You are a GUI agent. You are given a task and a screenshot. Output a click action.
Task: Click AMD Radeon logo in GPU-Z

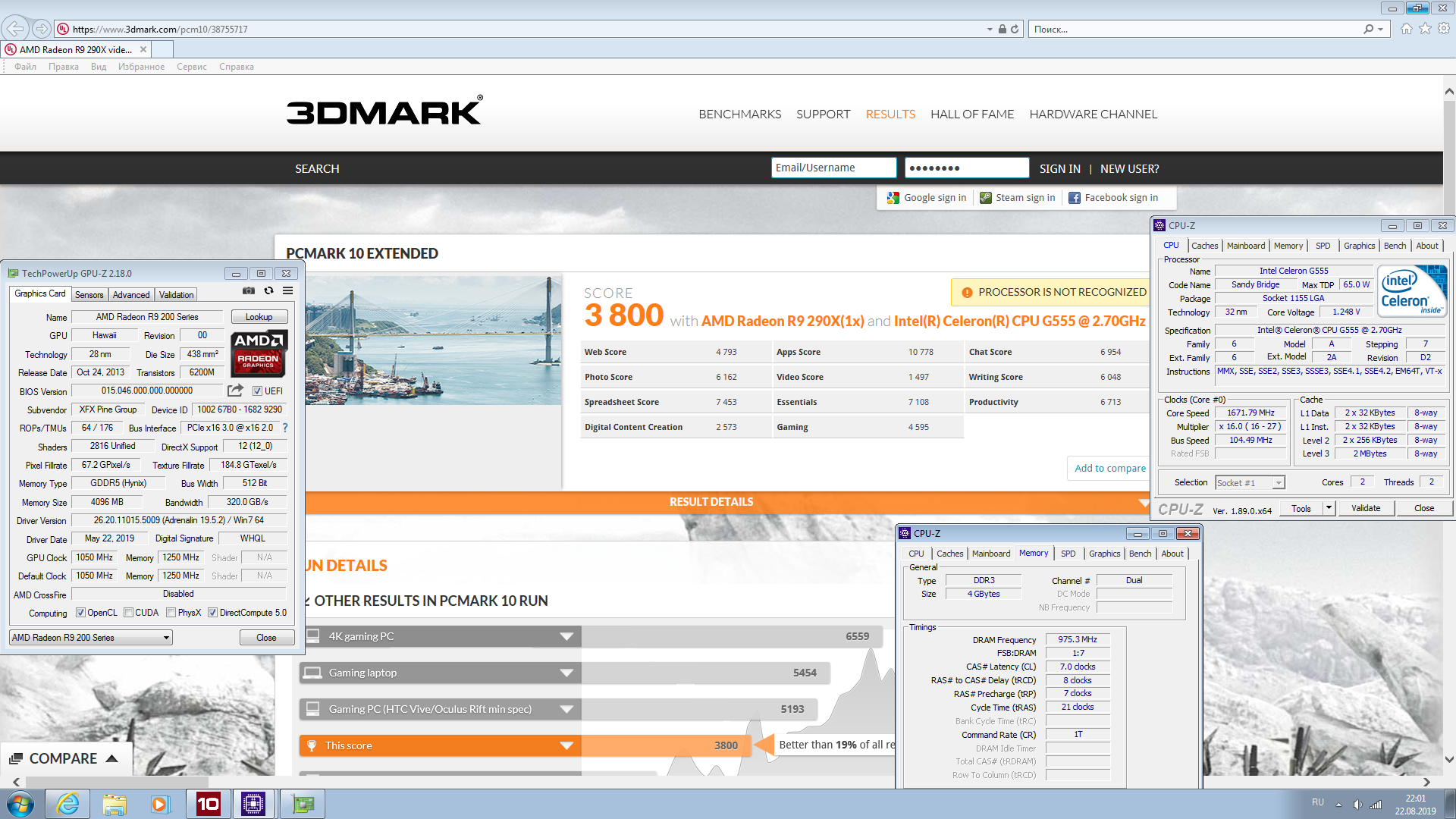[x=259, y=353]
